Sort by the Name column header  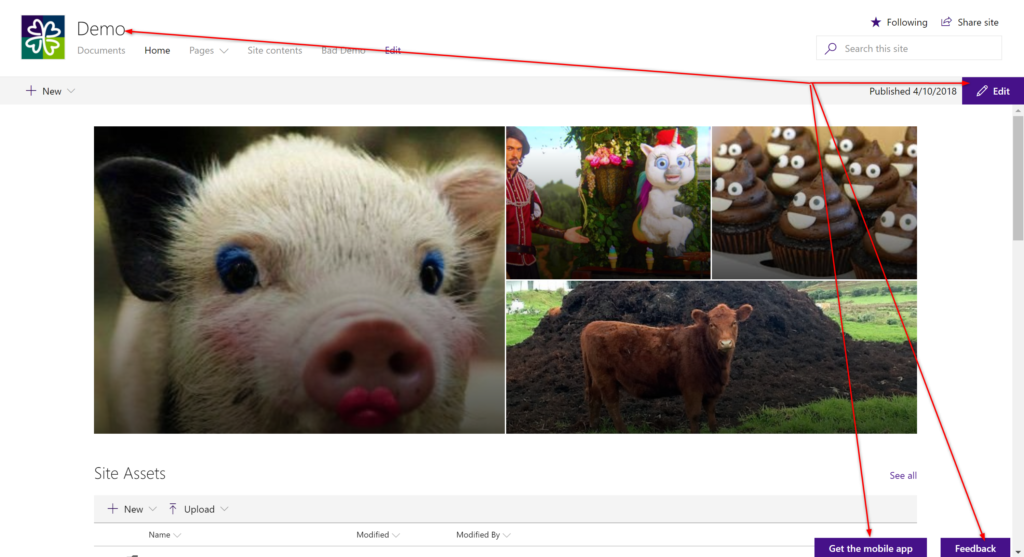[x=164, y=535]
